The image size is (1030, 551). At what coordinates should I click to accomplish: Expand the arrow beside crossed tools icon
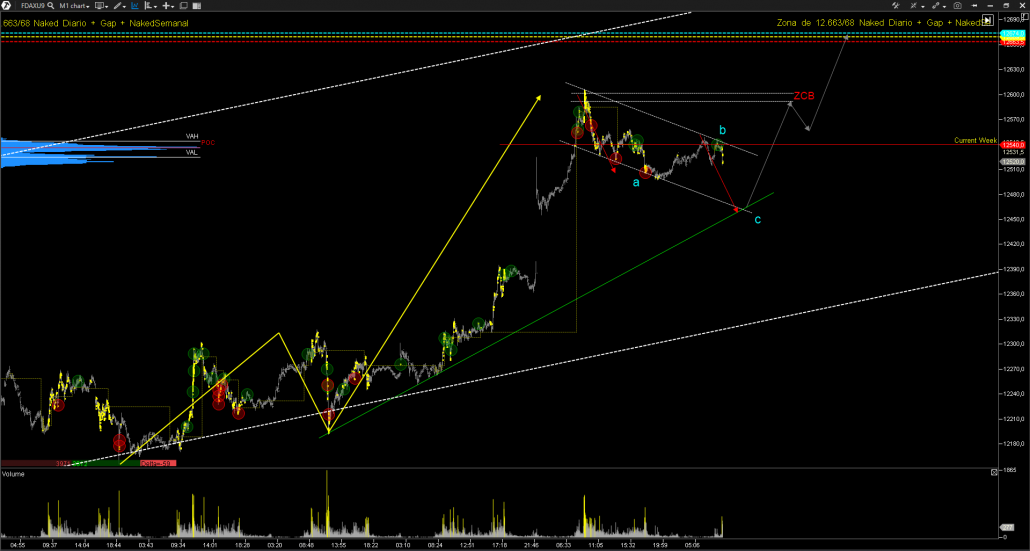[923, 7]
